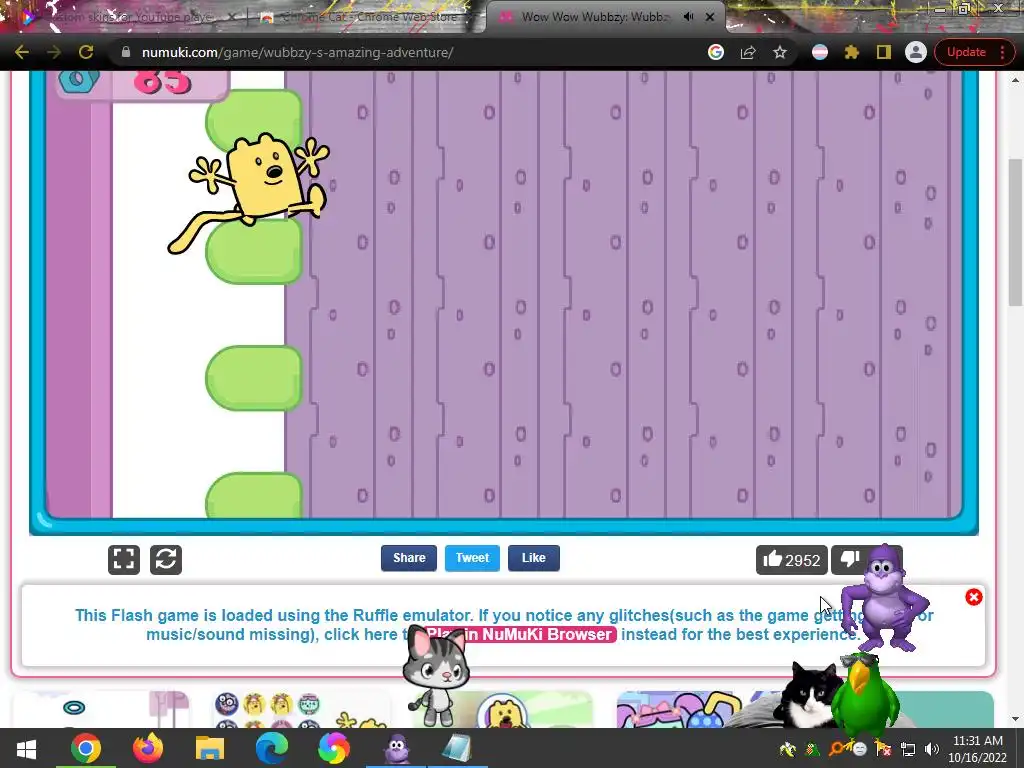1024x768 pixels.
Task: Click the Tweet button
Action: pyautogui.click(x=472, y=558)
